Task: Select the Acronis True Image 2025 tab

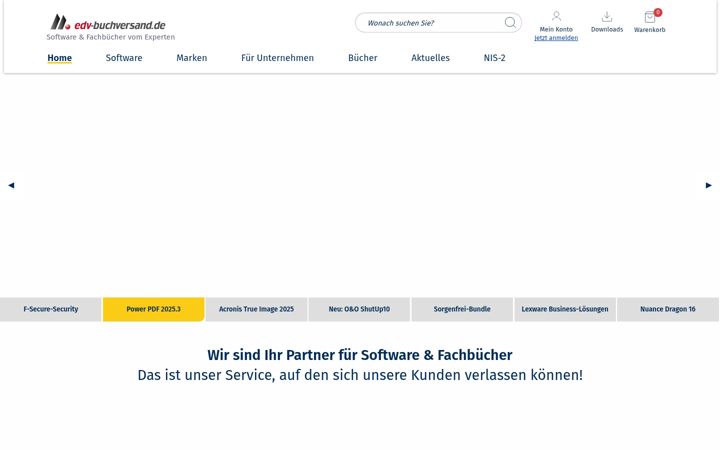Action: (x=256, y=309)
